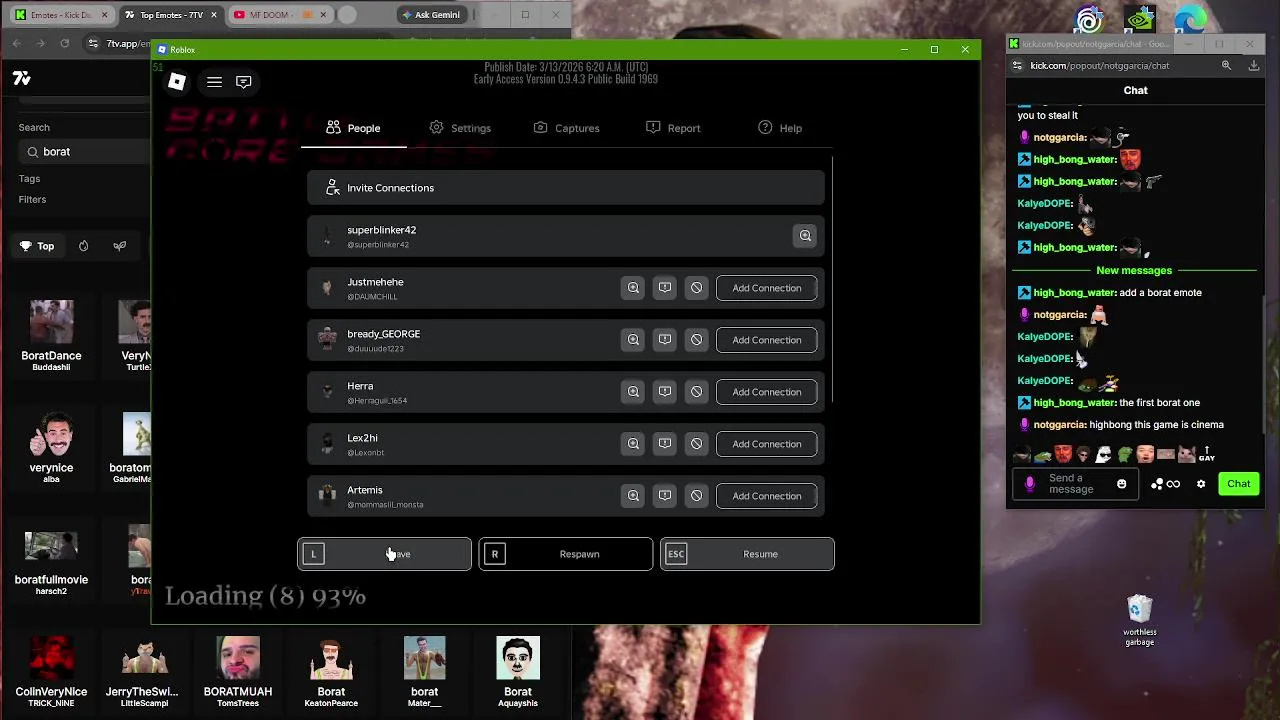Click the zoom magnifier icon in Kick popout address bar
Viewport: 1280px width, 720px height.
point(1226,66)
